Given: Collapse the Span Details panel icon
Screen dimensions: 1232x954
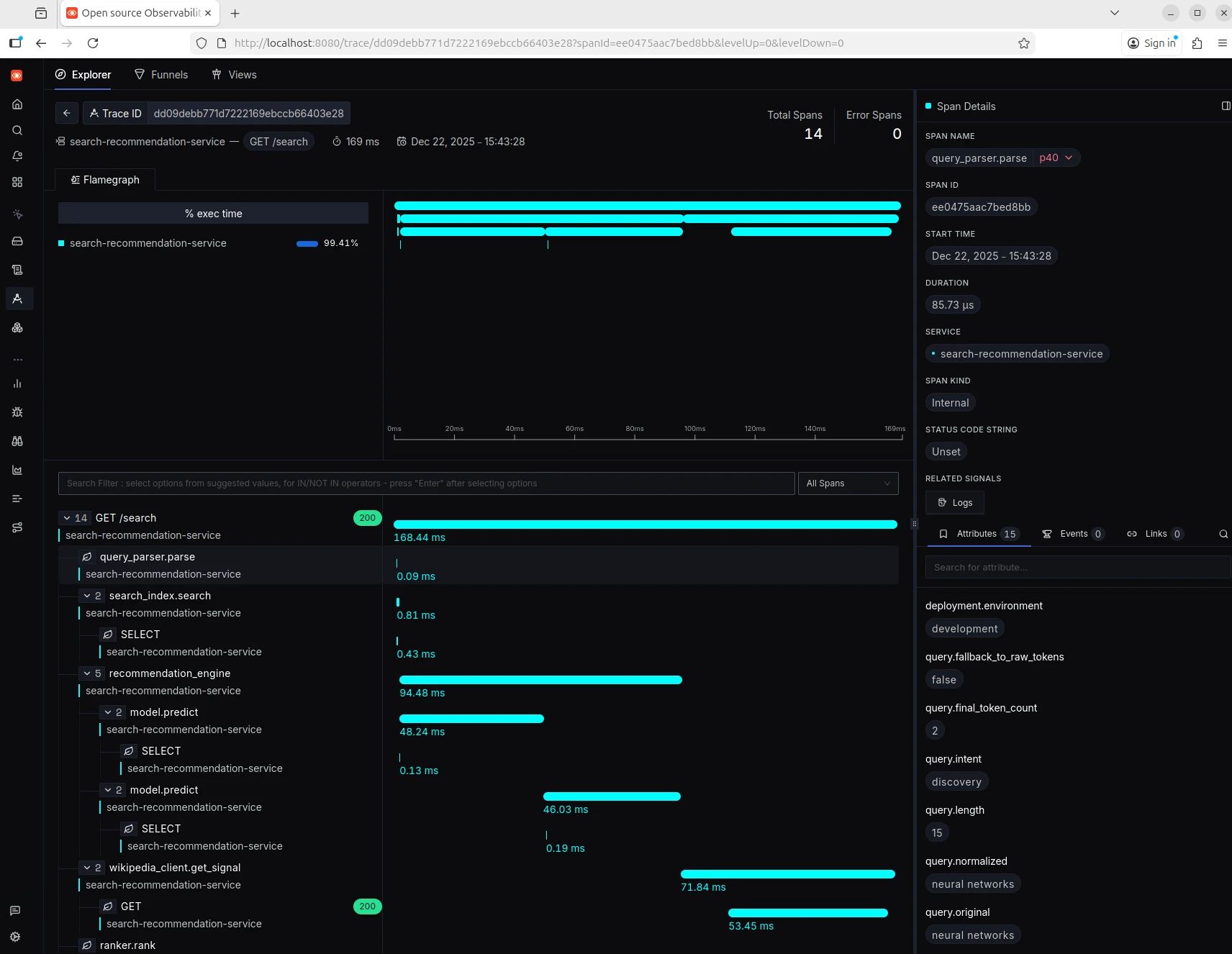Looking at the screenshot, I should pyautogui.click(x=1226, y=106).
